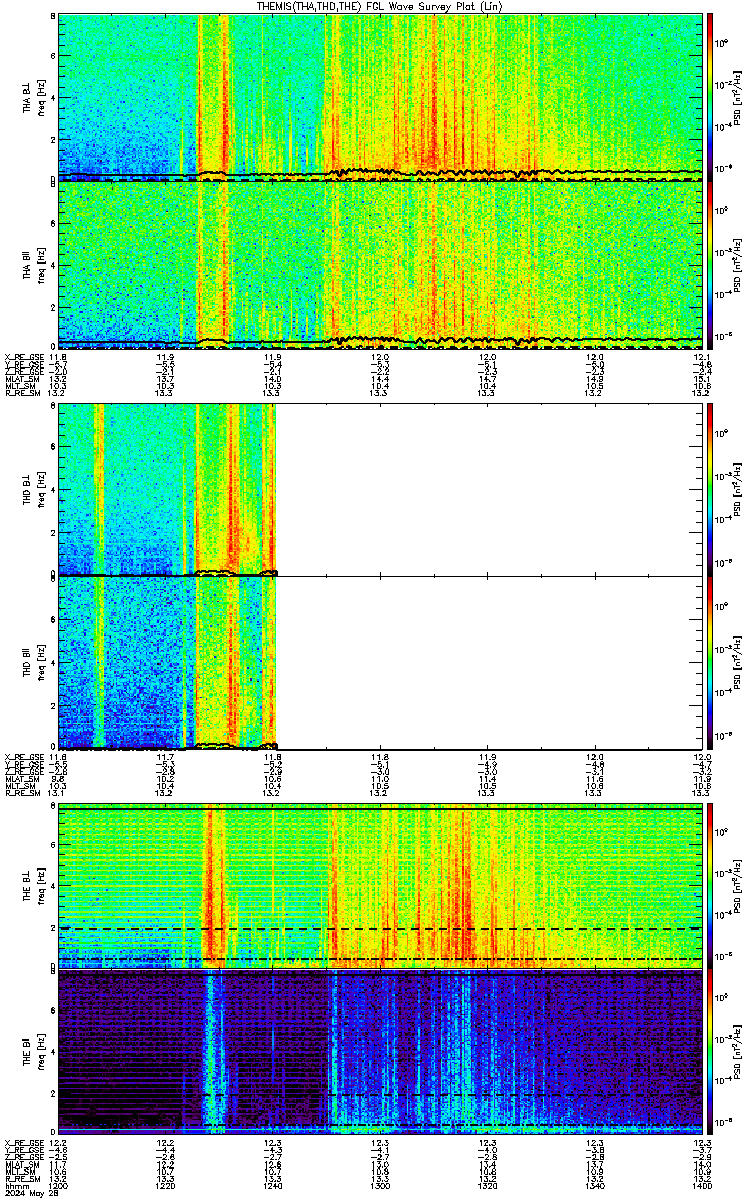Click the 1400 time tick label
The width and height of the screenshot is (750, 1200).
point(701,1185)
